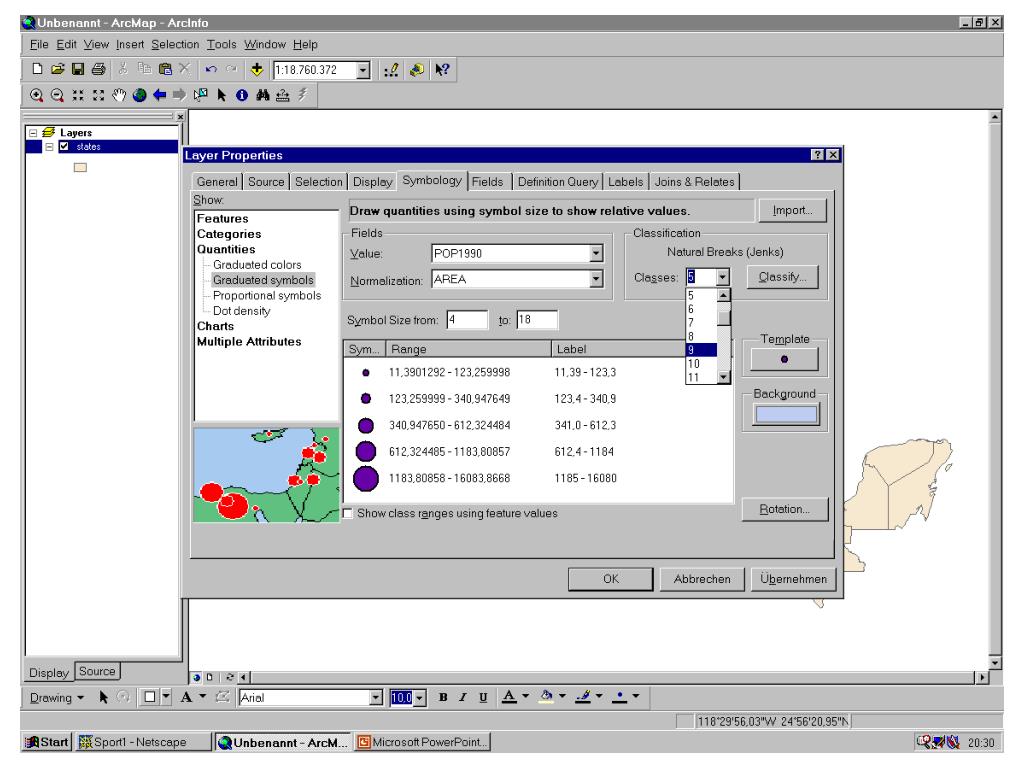
Task: Select Graduated colors in the Show list
Action: [x=257, y=264]
